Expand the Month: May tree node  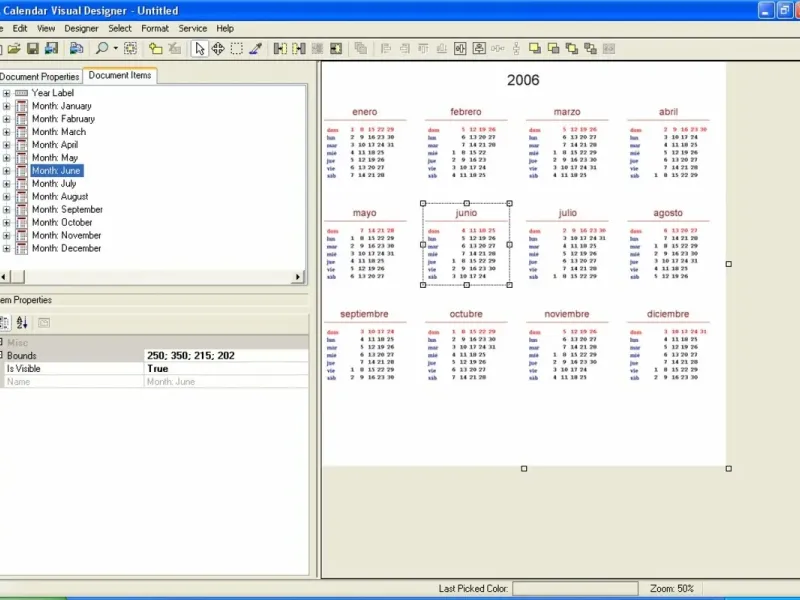tap(6, 158)
